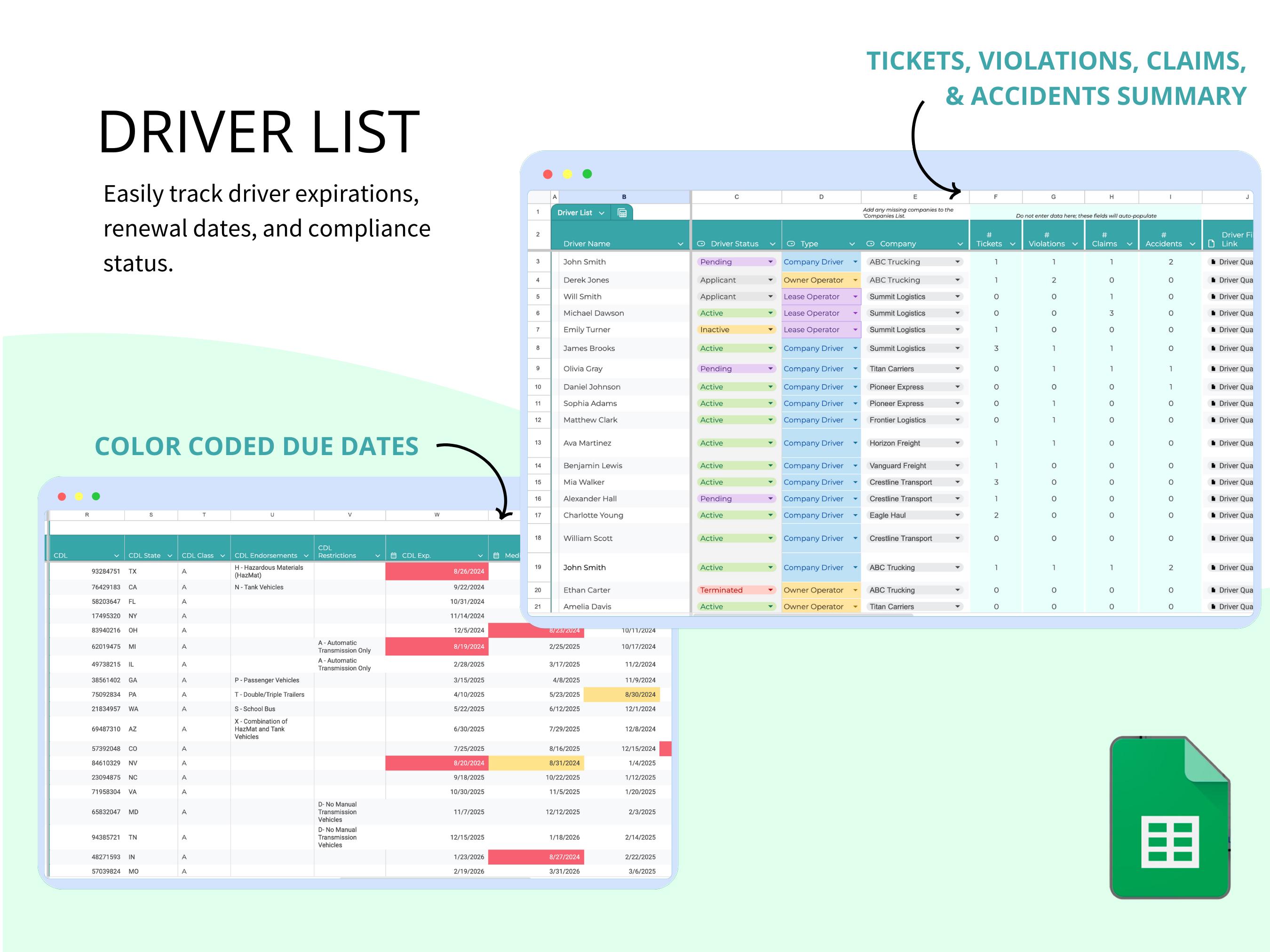The width and height of the screenshot is (1270, 952).
Task: Click the table icon beside the Driver List tab
Action: point(622,213)
